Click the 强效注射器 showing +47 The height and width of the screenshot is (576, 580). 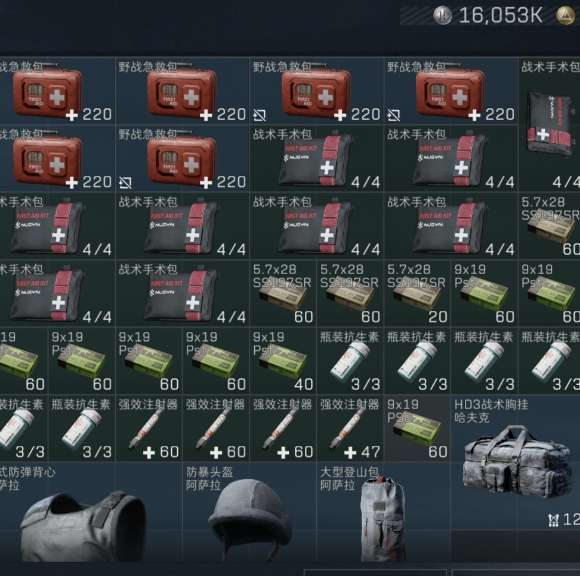[x=350, y=428]
